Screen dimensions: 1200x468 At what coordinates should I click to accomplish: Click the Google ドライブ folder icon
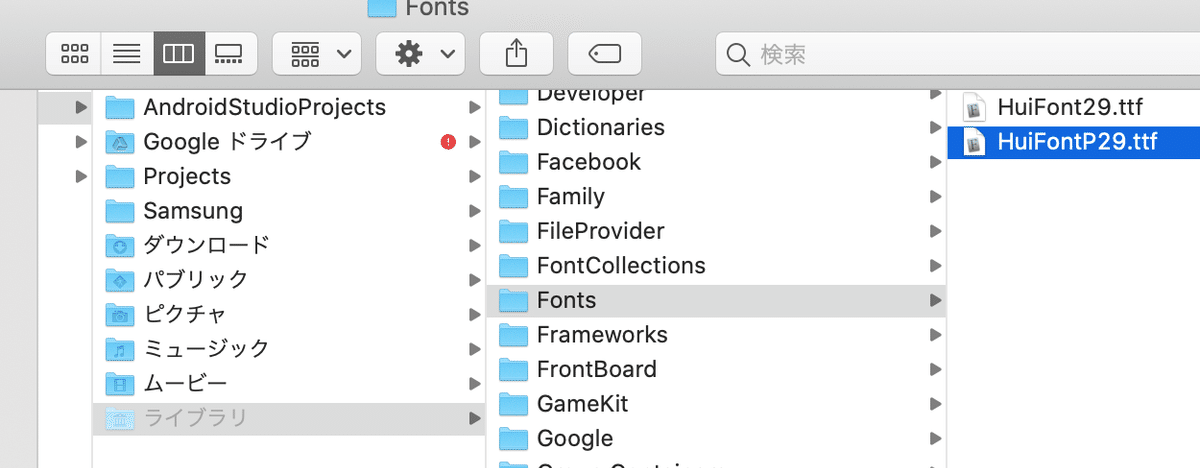click(120, 142)
